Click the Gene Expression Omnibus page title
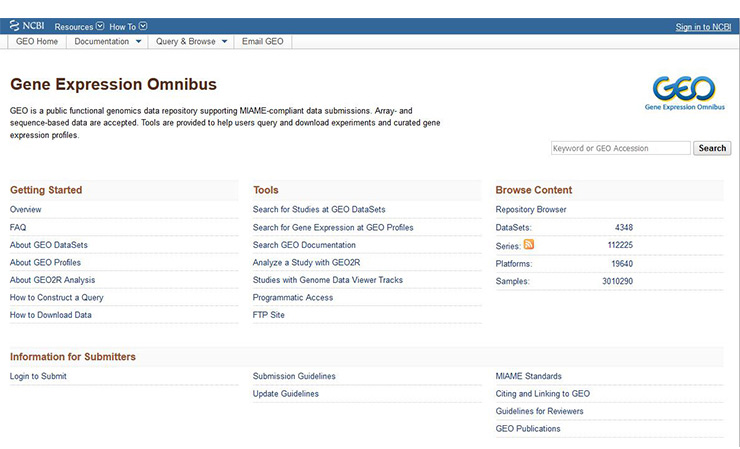Image resolution: width=740 pixels, height=449 pixels. coord(113,85)
